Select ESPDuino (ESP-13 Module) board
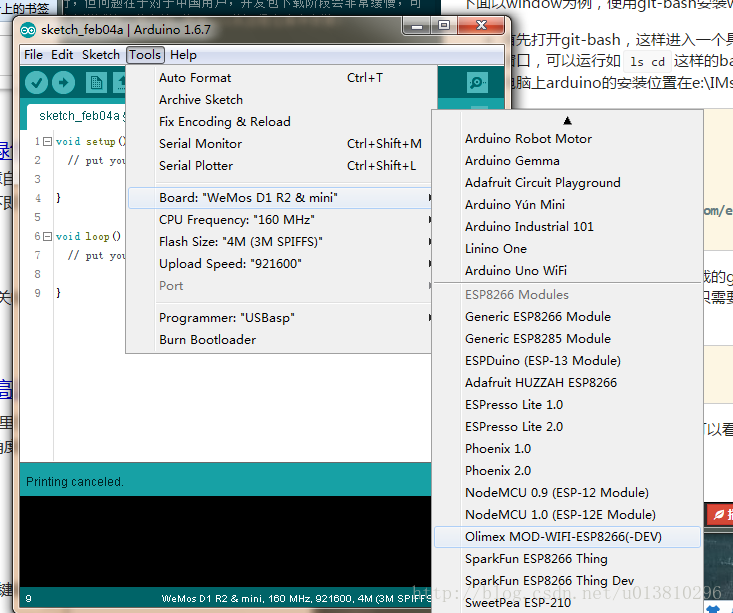This screenshot has width=733, height=613. point(567,361)
